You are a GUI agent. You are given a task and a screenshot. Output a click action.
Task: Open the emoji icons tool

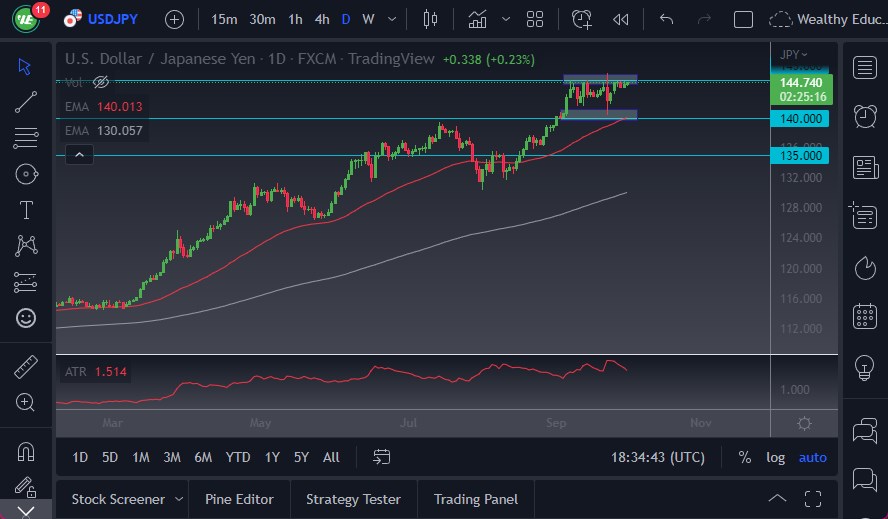coord(26,318)
